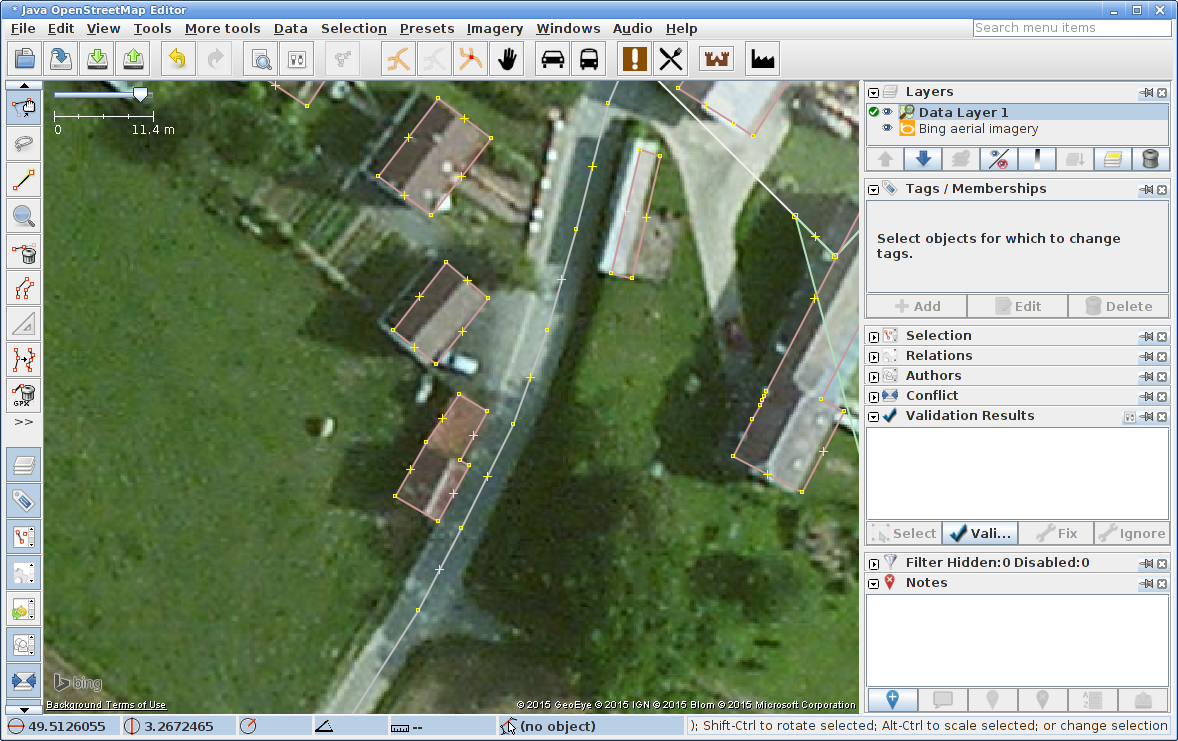Click the map zoom slider handle
1178x741 pixels.
click(141, 95)
